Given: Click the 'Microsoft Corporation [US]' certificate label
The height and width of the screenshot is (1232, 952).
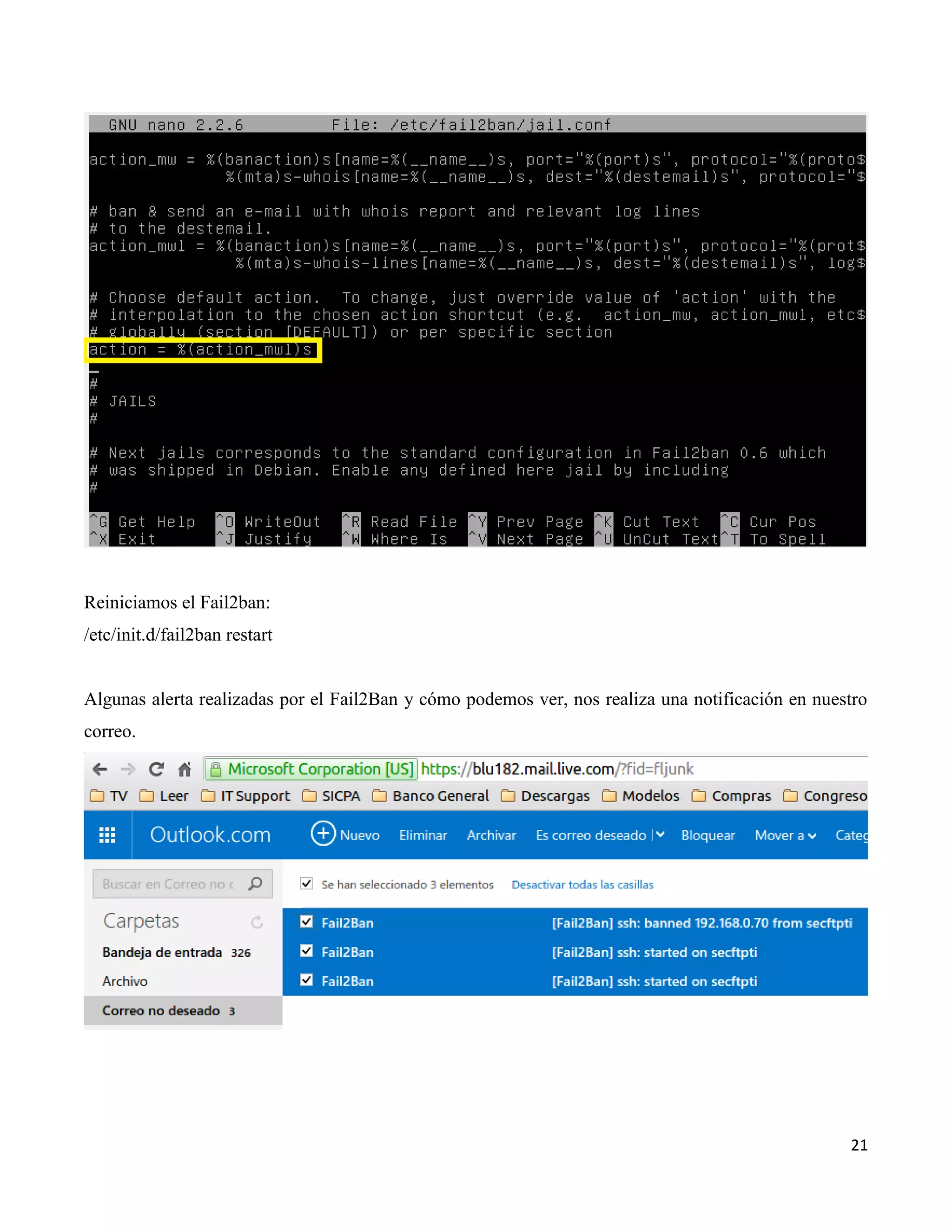Looking at the screenshot, I should (x=320, y=769).
